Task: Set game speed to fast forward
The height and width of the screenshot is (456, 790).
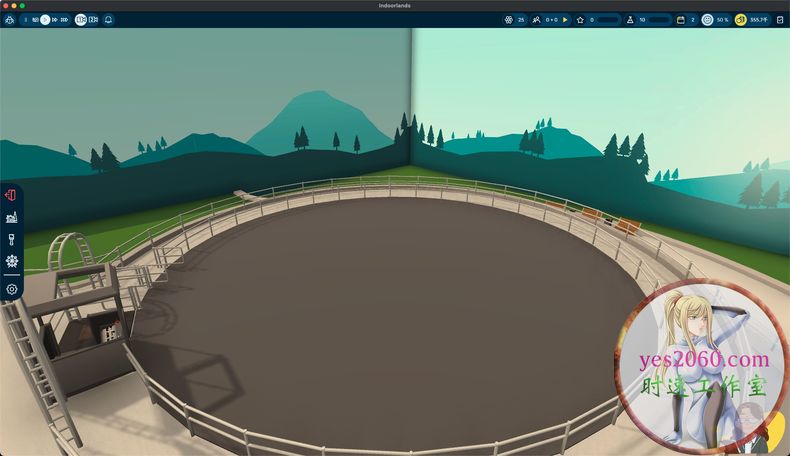Action: (55, 19)
